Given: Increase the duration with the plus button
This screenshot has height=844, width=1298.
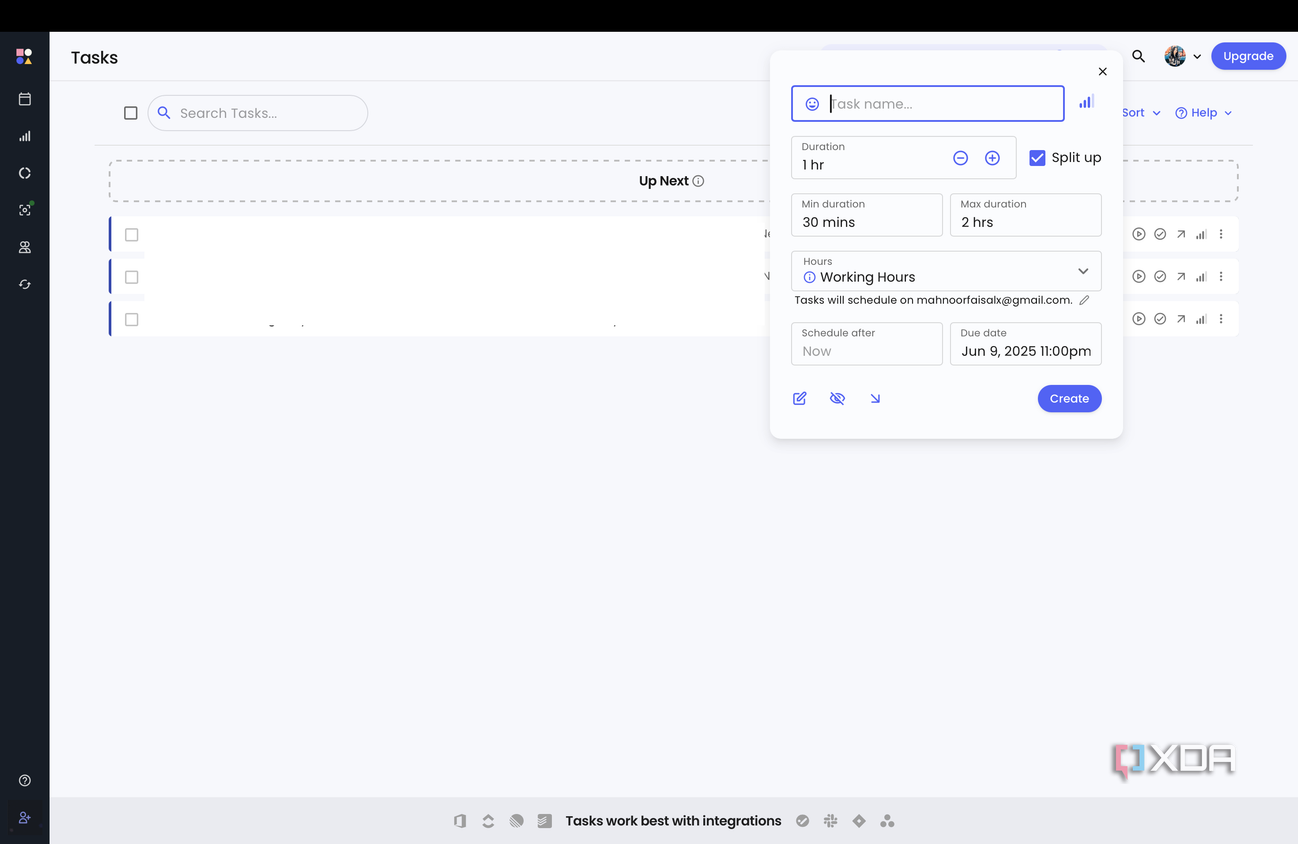Looking at the screenshot, I should point(992,158).
